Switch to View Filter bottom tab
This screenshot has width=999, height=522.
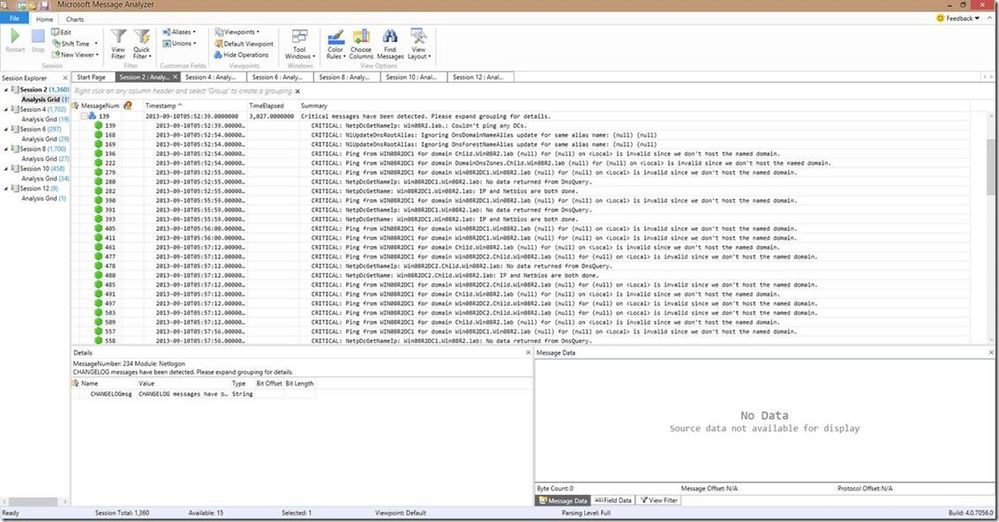pos(659,500)
